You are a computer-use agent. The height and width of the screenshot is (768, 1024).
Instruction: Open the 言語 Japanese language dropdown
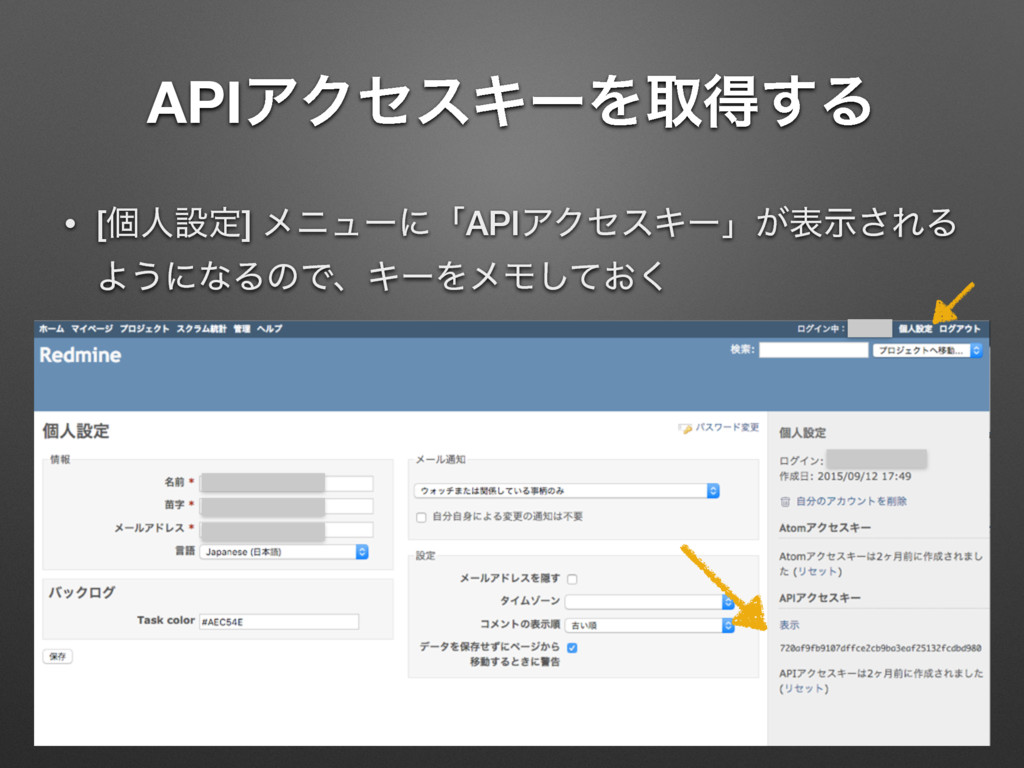click(284, 552)
